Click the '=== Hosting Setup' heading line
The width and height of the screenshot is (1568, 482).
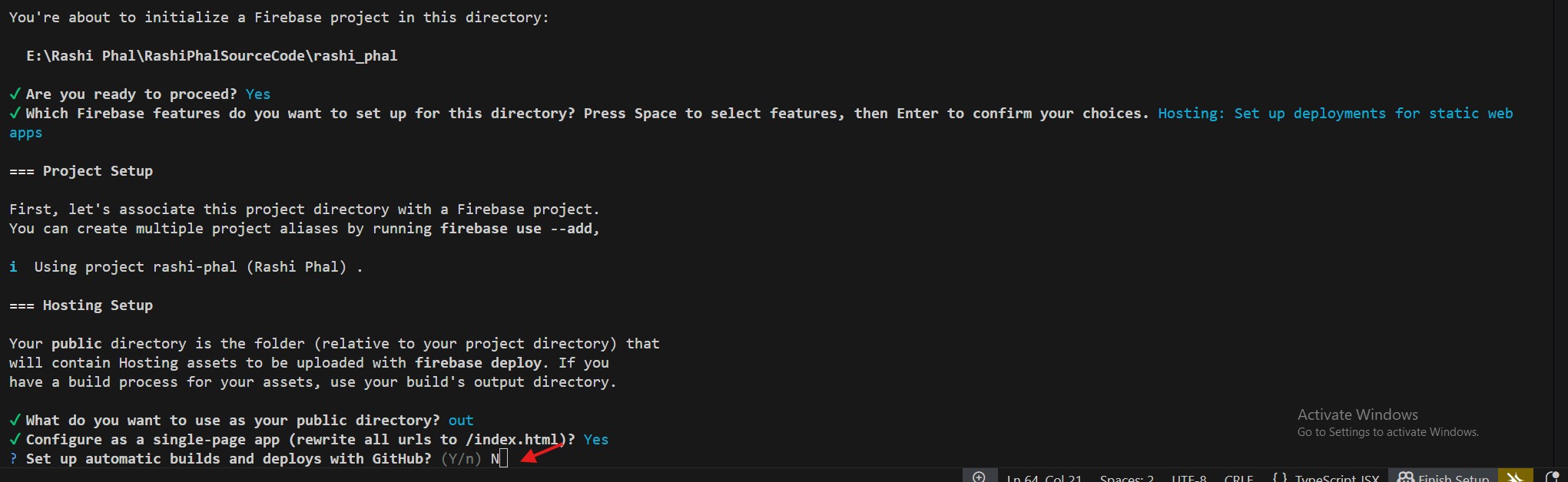click(x=81, y=305)
